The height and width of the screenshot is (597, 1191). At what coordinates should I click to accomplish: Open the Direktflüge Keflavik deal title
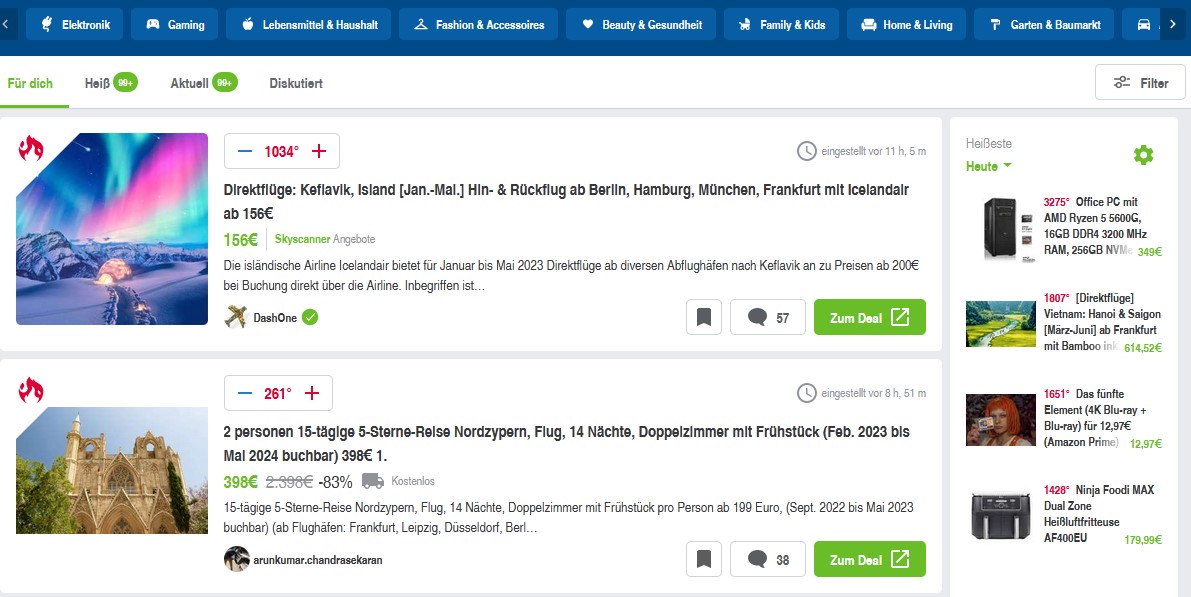point(566,201)
